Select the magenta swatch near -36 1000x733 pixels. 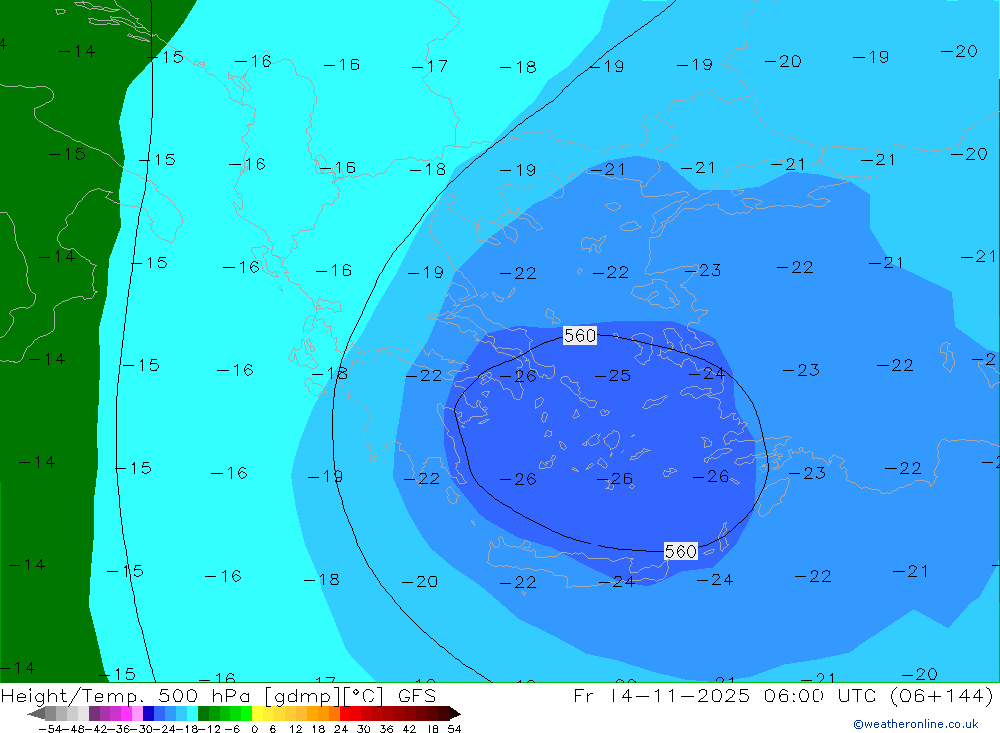[x=126, y=713]
